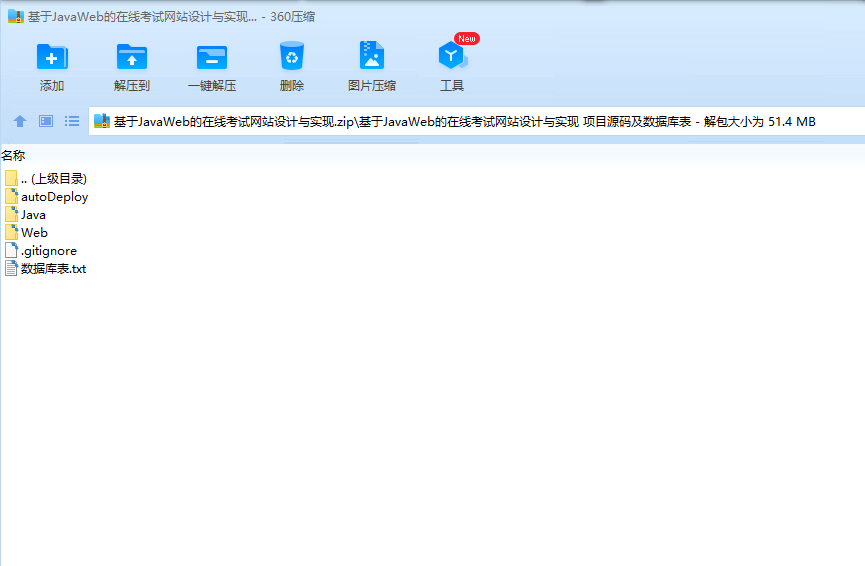Click the 添加 (Add) toolbar icon
865x566 pixels.
(x=52, y=57)
